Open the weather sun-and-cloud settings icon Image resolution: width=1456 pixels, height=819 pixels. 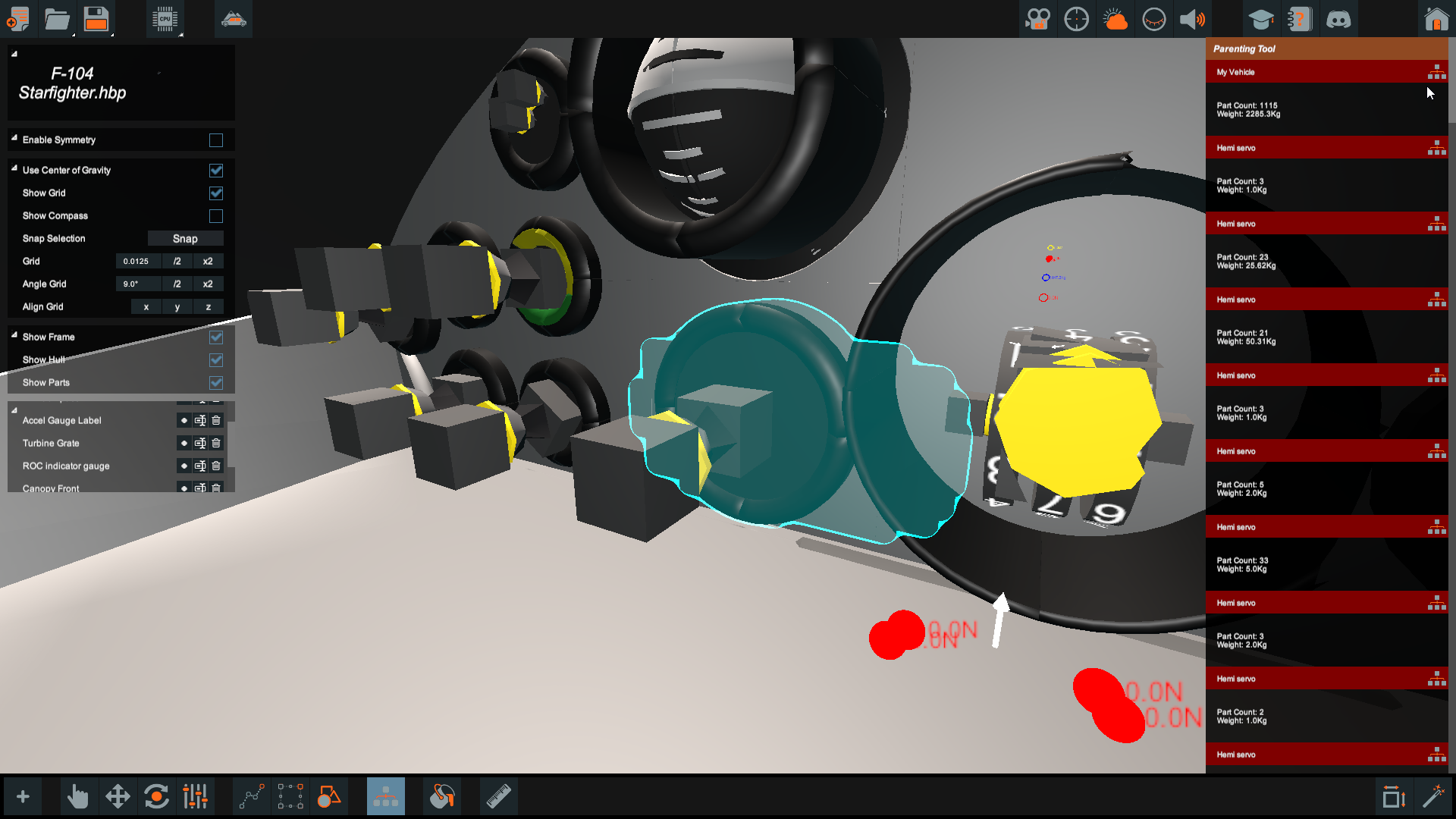tap(1115, 19)
